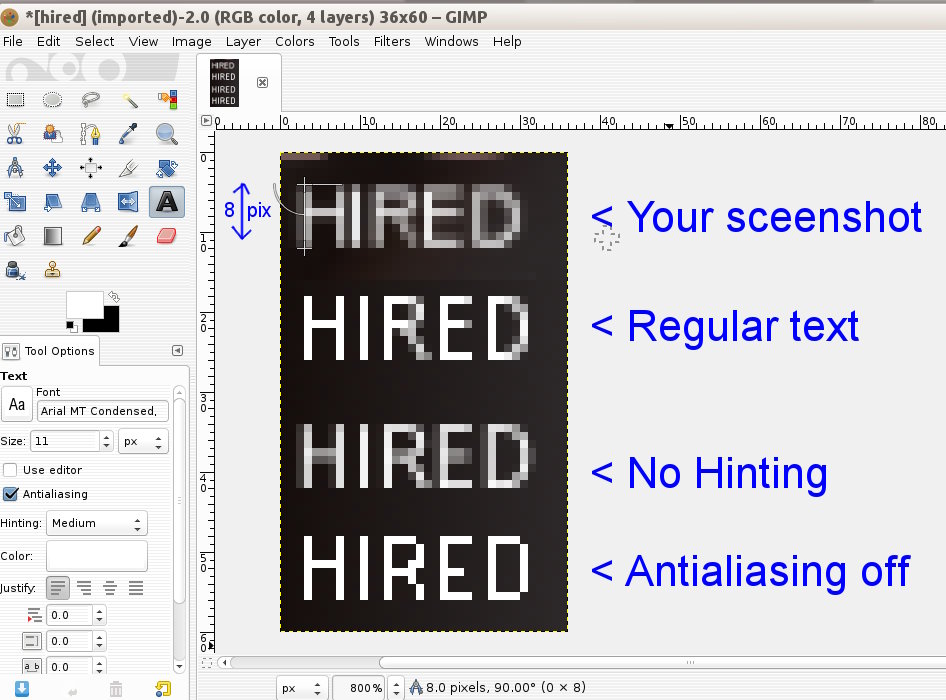This screenshot has height=700, width=946.
Task: Select the Move tool
Action: (x=52, y=167)
